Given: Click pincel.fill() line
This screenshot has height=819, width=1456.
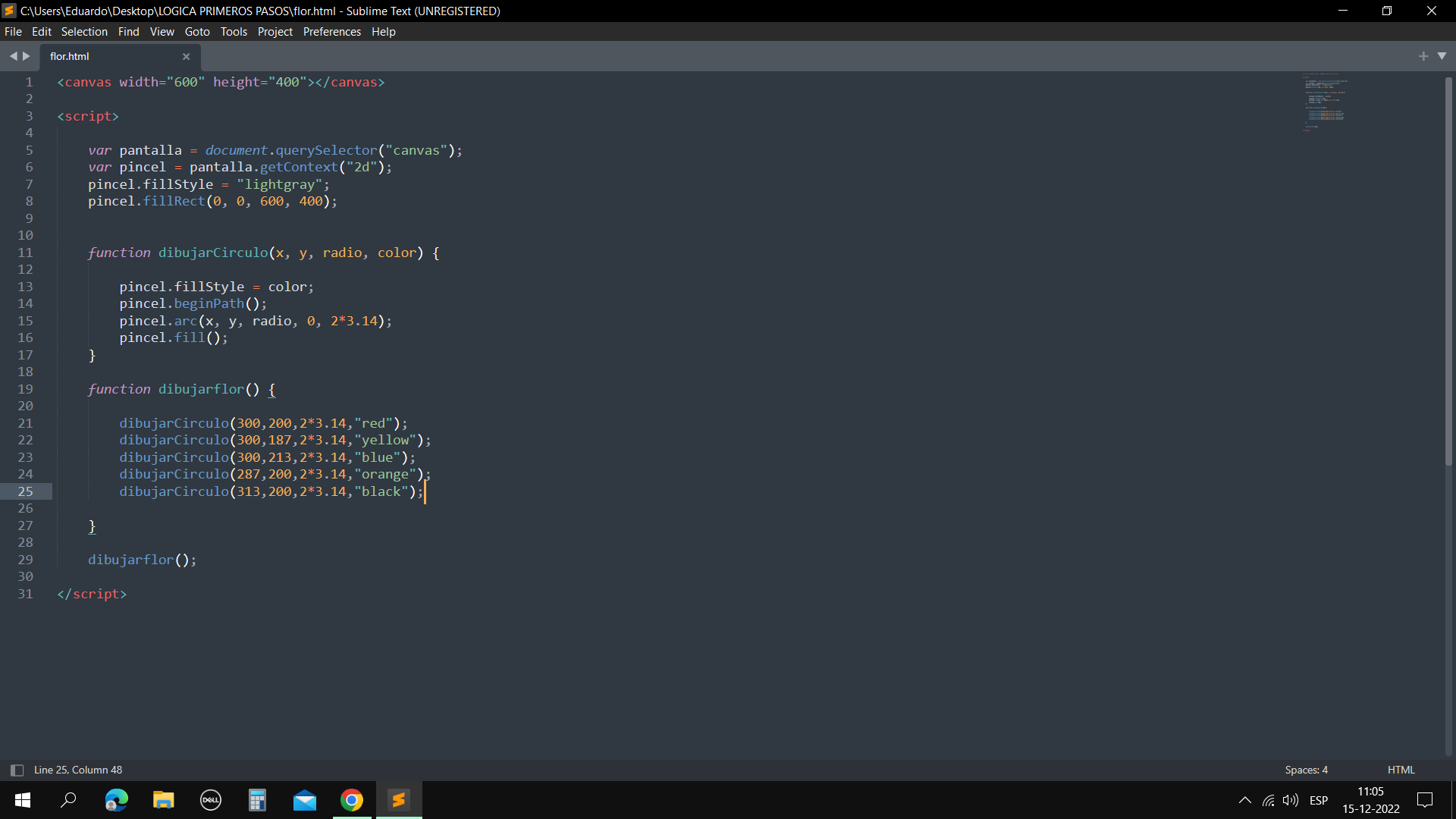Looking at the screenshot, I should (x=173, y=337).
